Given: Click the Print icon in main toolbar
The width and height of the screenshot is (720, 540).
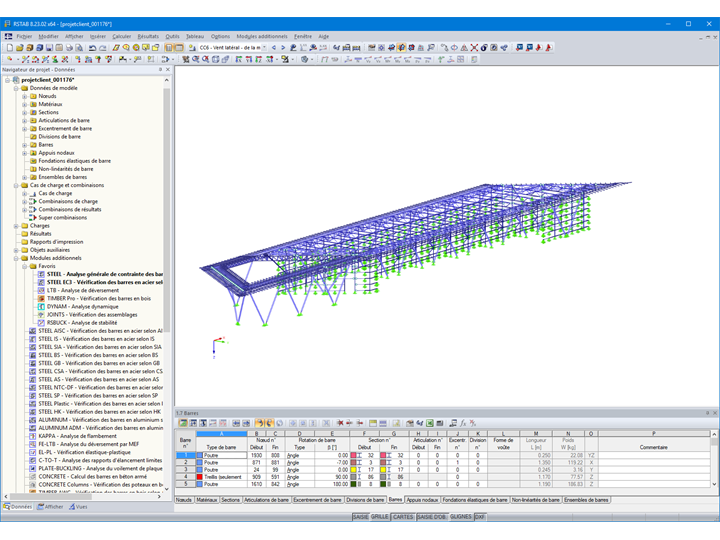Looking at the screenshot, I should tap(69, 47).
